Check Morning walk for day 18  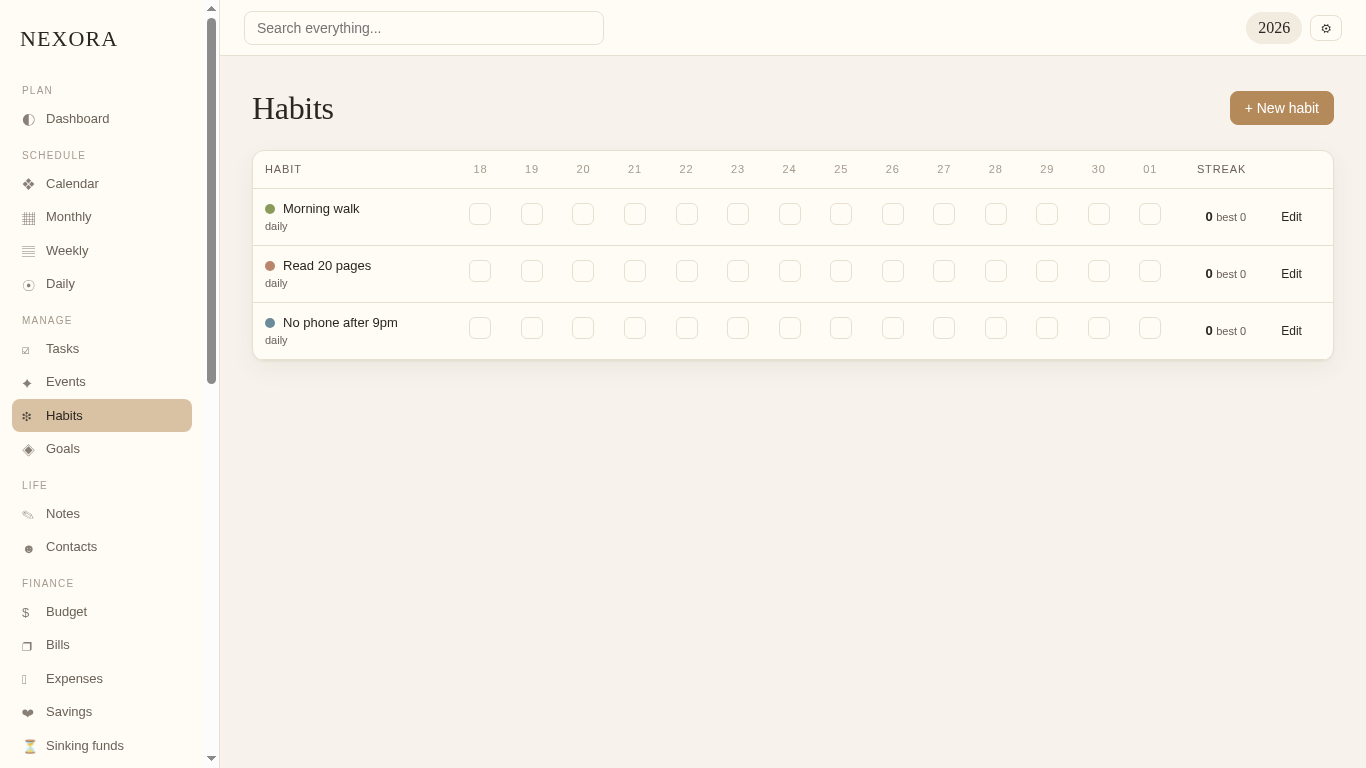click(x=480, y=214)
